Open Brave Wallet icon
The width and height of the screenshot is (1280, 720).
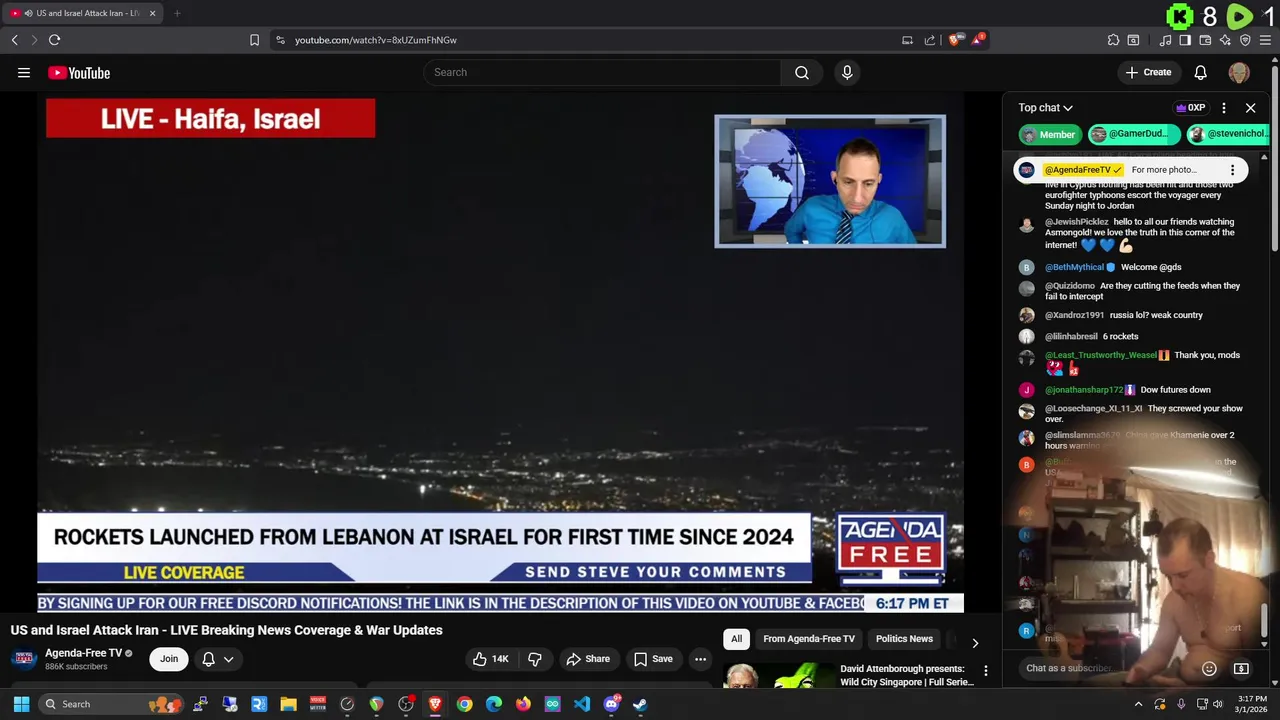[x=1205, y=40]
